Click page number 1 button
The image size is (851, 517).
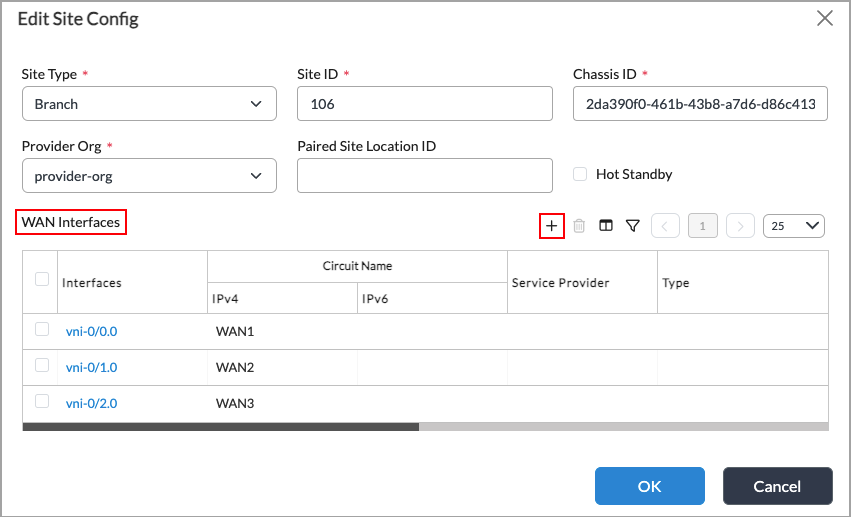click(x=703, y=226)
